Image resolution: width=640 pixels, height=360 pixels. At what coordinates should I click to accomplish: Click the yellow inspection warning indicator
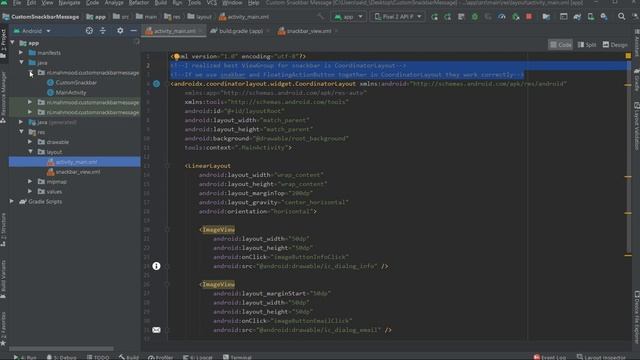coord(628,56)
